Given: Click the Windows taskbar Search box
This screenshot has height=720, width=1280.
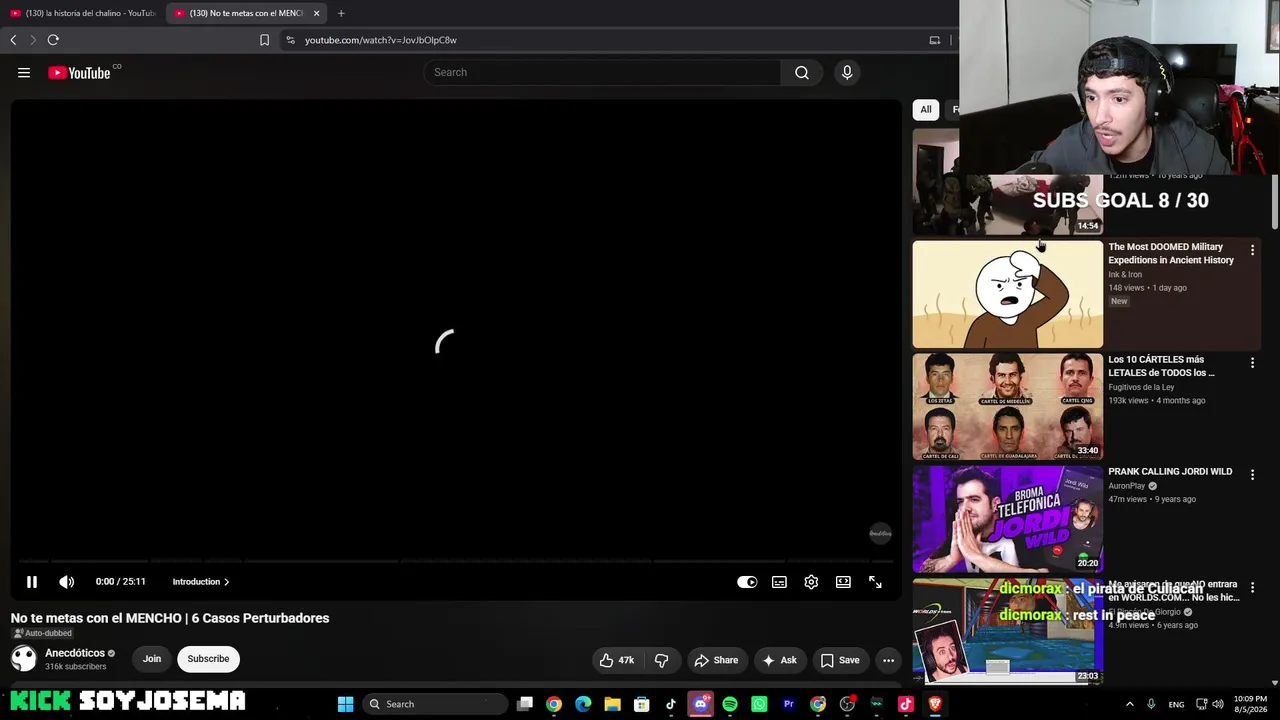Looking at the screenshot, I should (x=437, y=704).
